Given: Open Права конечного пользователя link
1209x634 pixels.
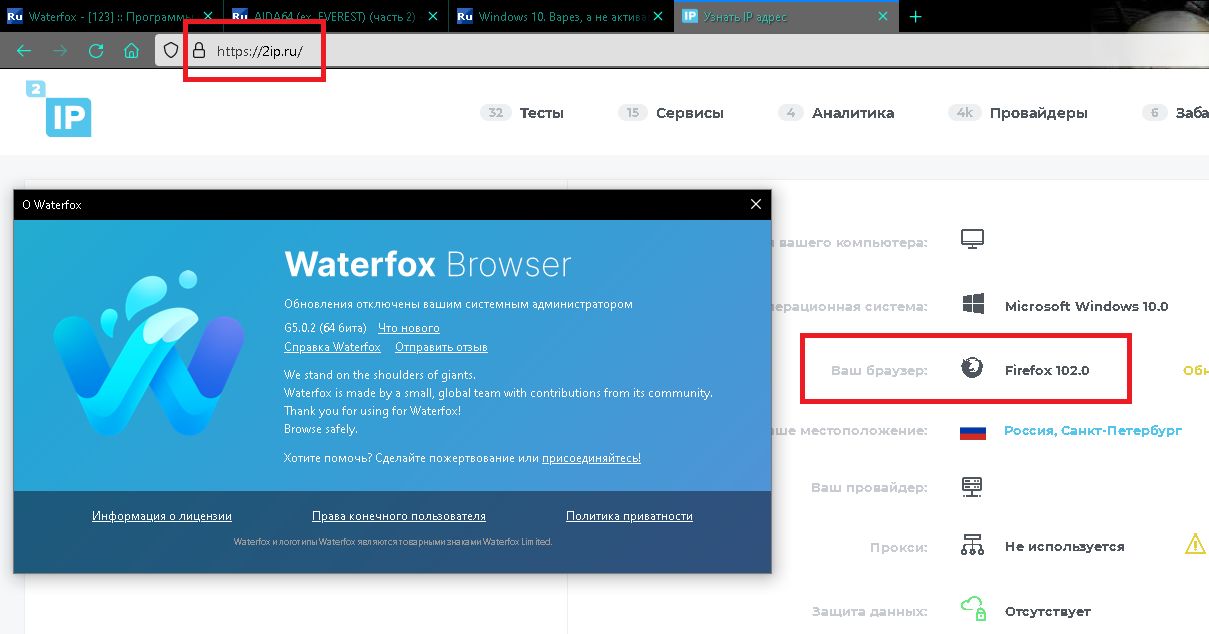Looking at the screenshot, I should (399, 516).
